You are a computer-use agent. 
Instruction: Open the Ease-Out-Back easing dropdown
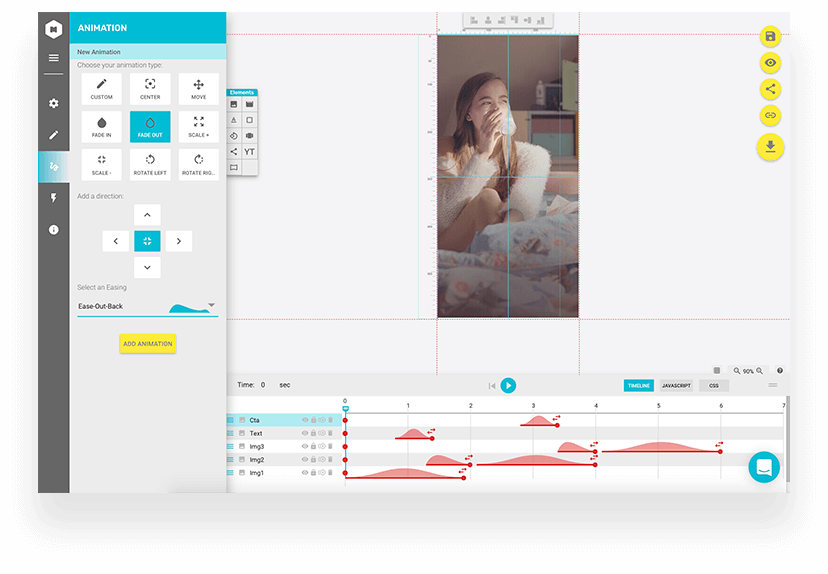pos(211,305)
